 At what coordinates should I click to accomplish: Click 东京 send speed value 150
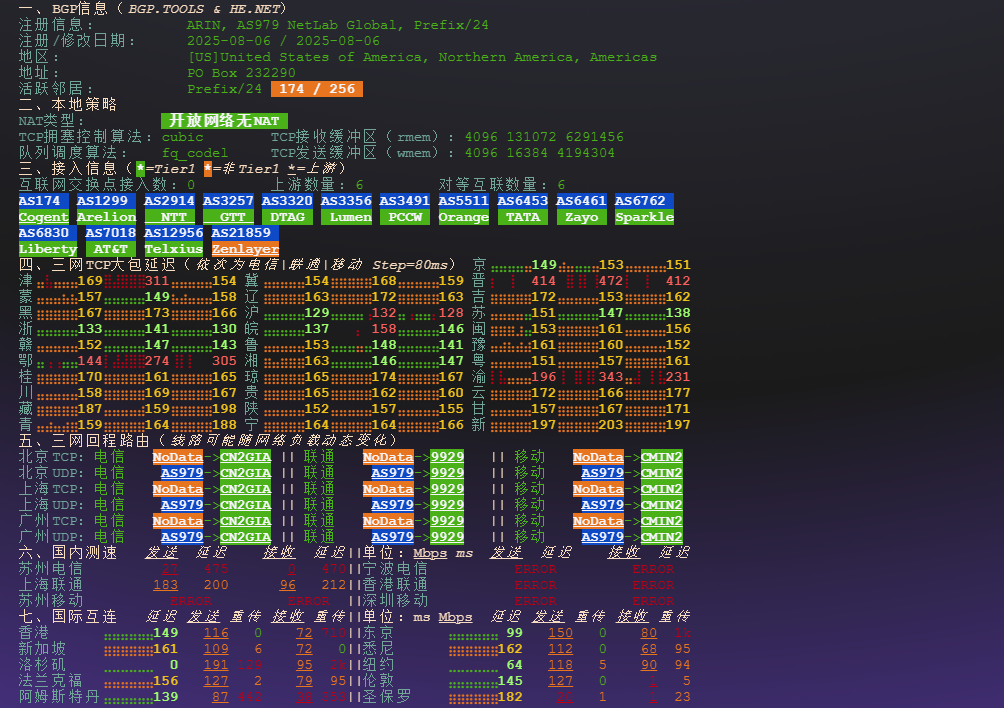560,633
